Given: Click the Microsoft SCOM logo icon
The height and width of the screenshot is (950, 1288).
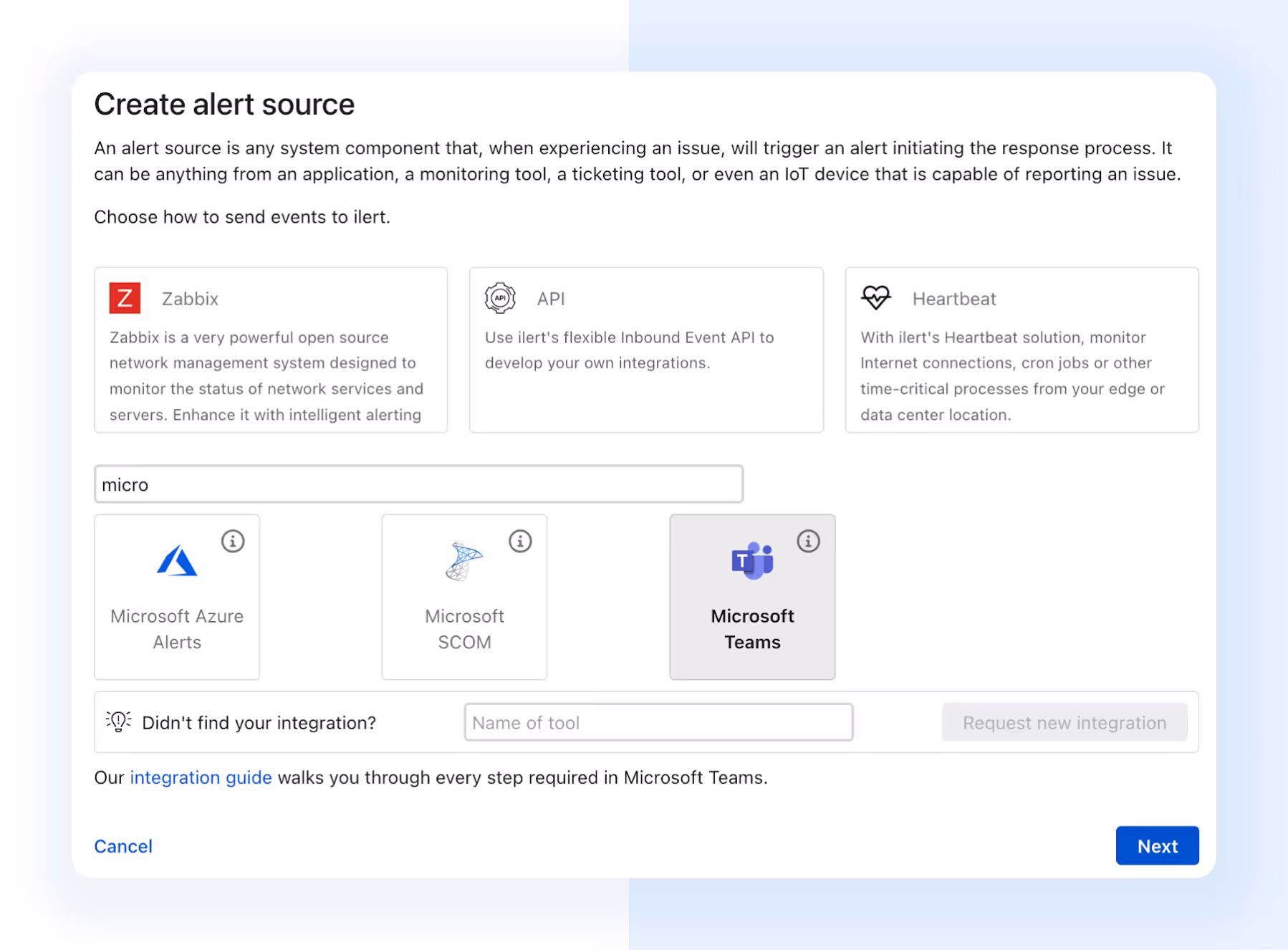Looking at the screenshot, I should 464,561.
